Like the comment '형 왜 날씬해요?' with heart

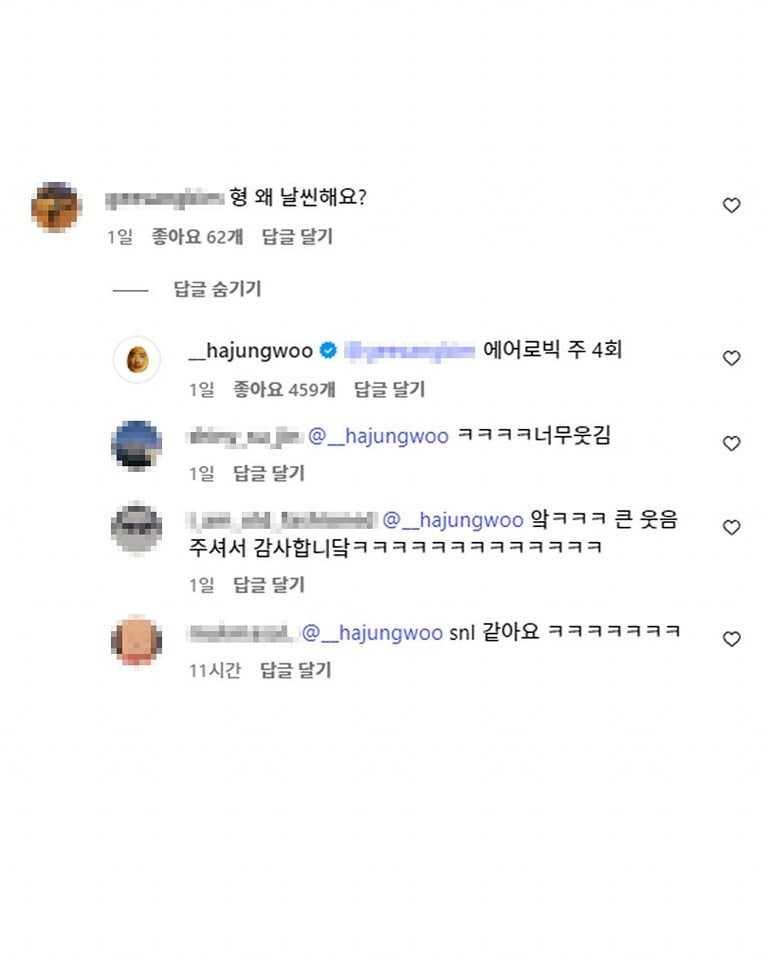pos(731,205)
